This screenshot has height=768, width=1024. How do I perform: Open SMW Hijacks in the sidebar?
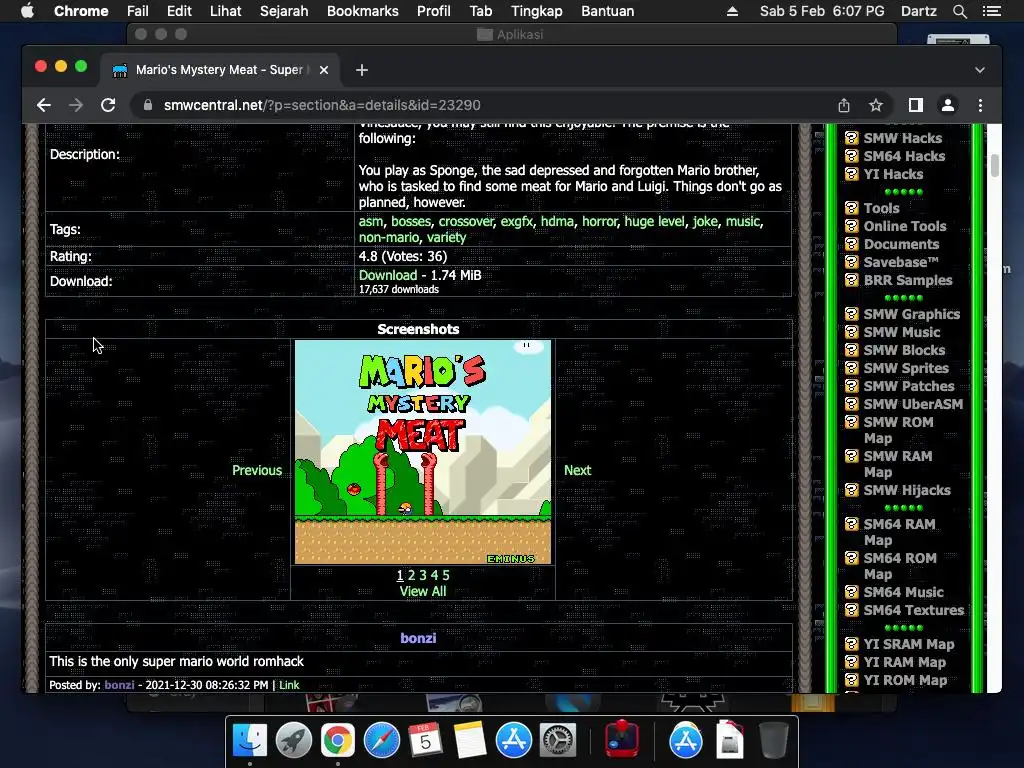click(x=907, y=490)
